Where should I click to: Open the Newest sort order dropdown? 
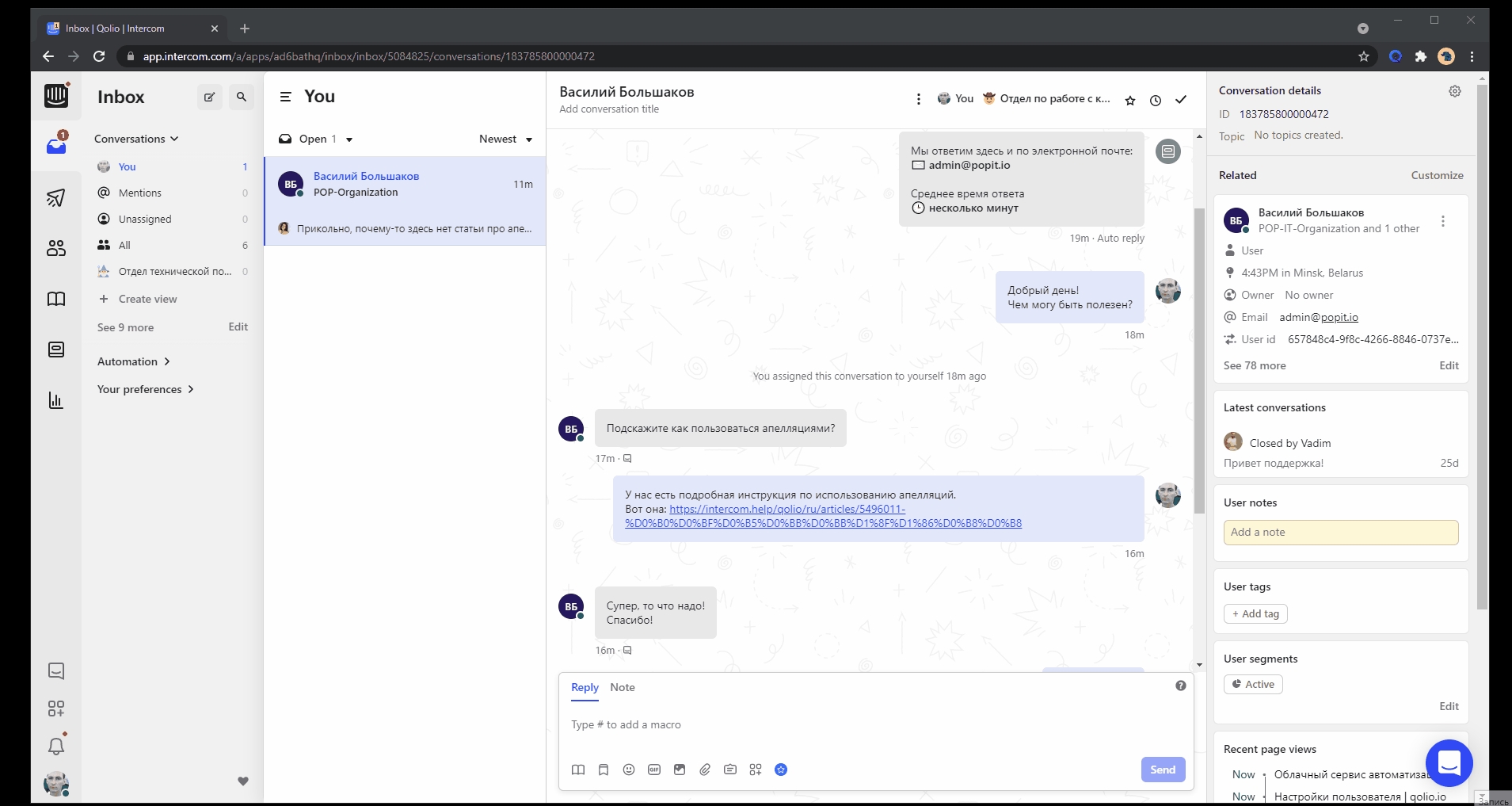(x=505, y=139)
